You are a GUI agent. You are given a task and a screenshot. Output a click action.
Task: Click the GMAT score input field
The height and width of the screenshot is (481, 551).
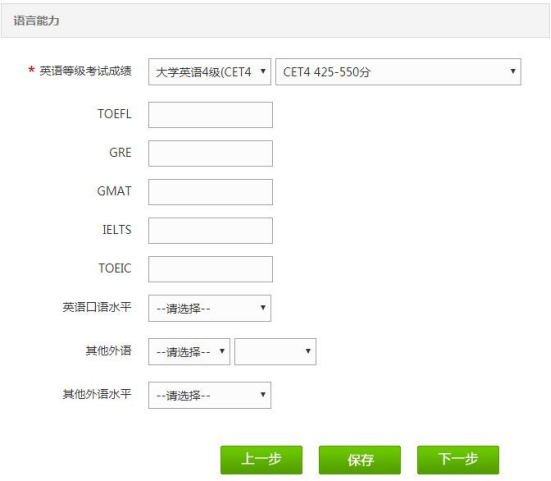tap(210, 192)
